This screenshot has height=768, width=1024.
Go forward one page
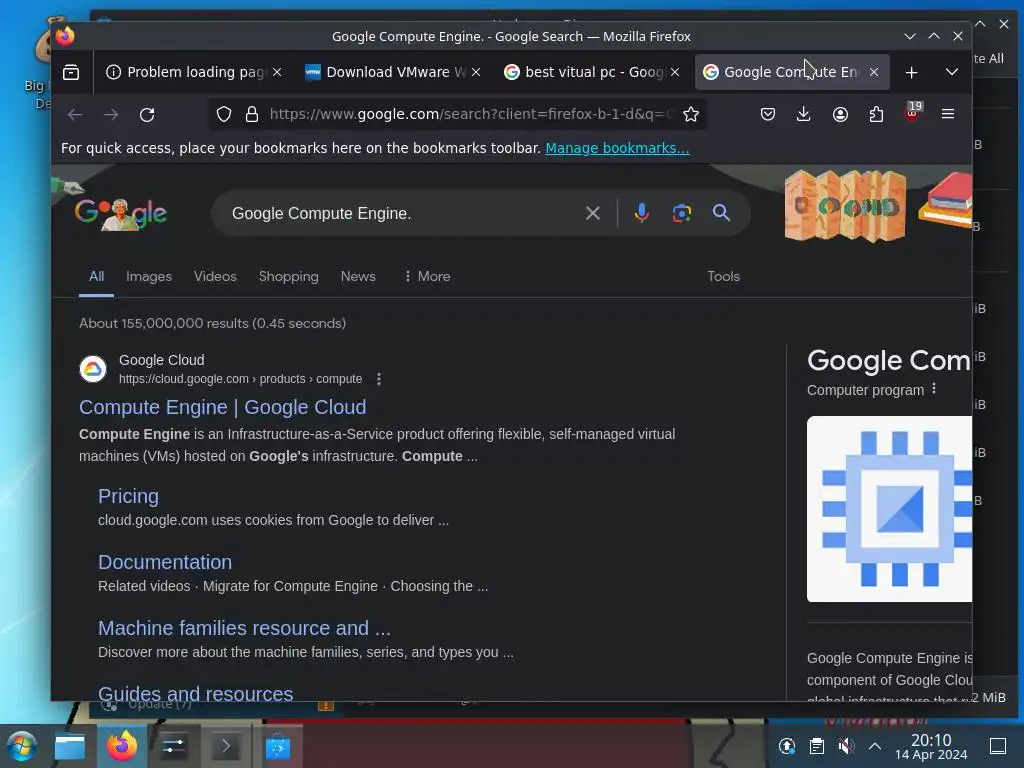tap(111, 114)
